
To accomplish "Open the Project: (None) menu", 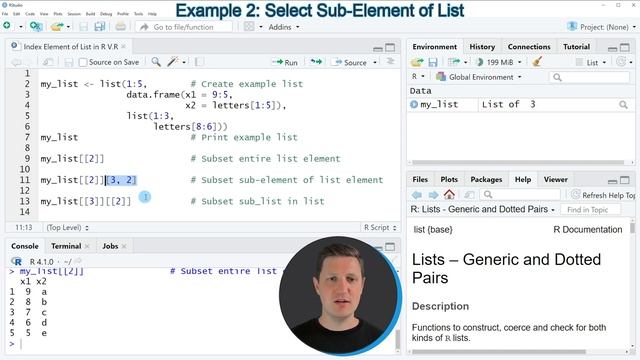I will point(601,27).
